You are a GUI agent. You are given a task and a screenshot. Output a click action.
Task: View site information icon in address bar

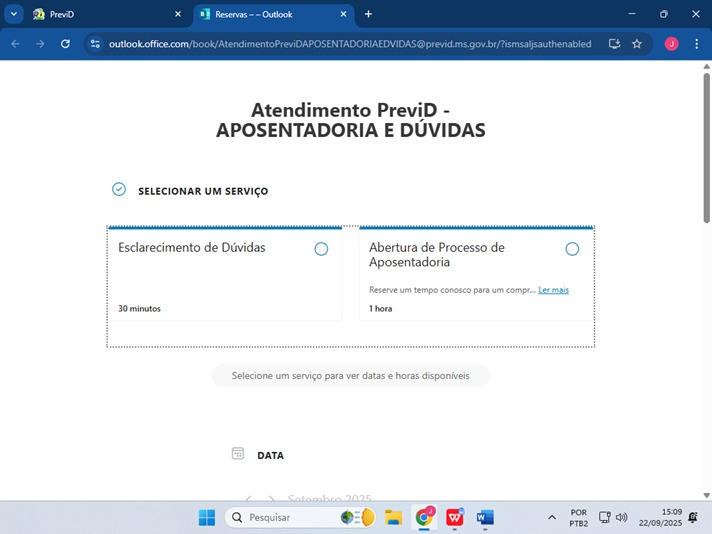click(95, 44)
